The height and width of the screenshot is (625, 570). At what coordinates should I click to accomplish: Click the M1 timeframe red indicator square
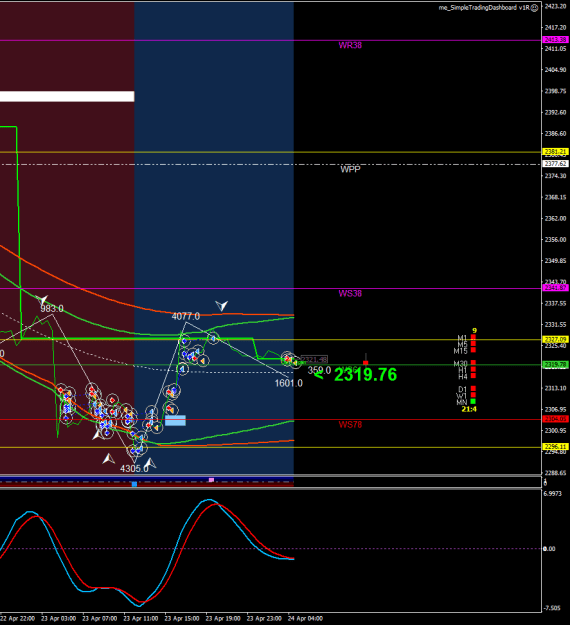coord(473,338)
